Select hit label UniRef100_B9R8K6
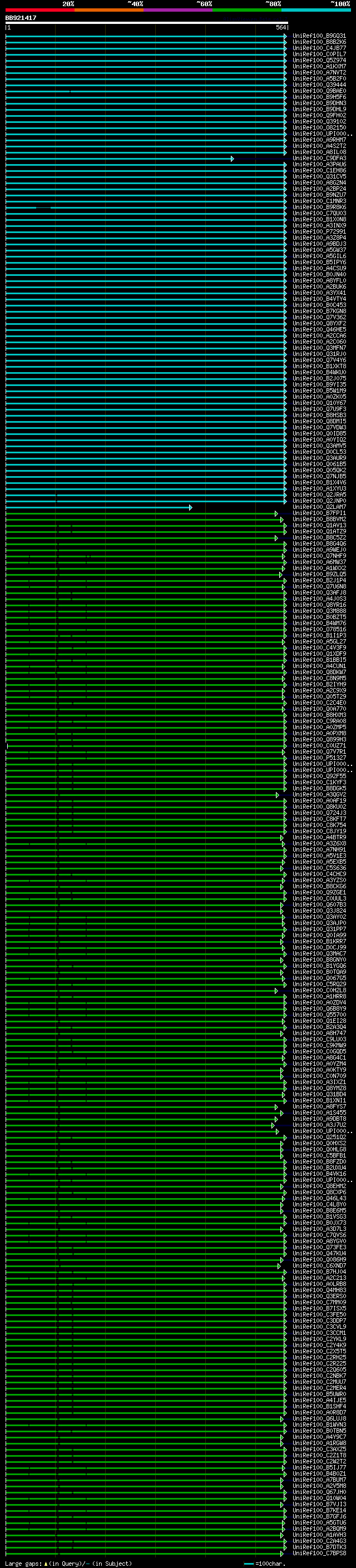This screenshot has height=1568, width=356. tap(319, 207)
